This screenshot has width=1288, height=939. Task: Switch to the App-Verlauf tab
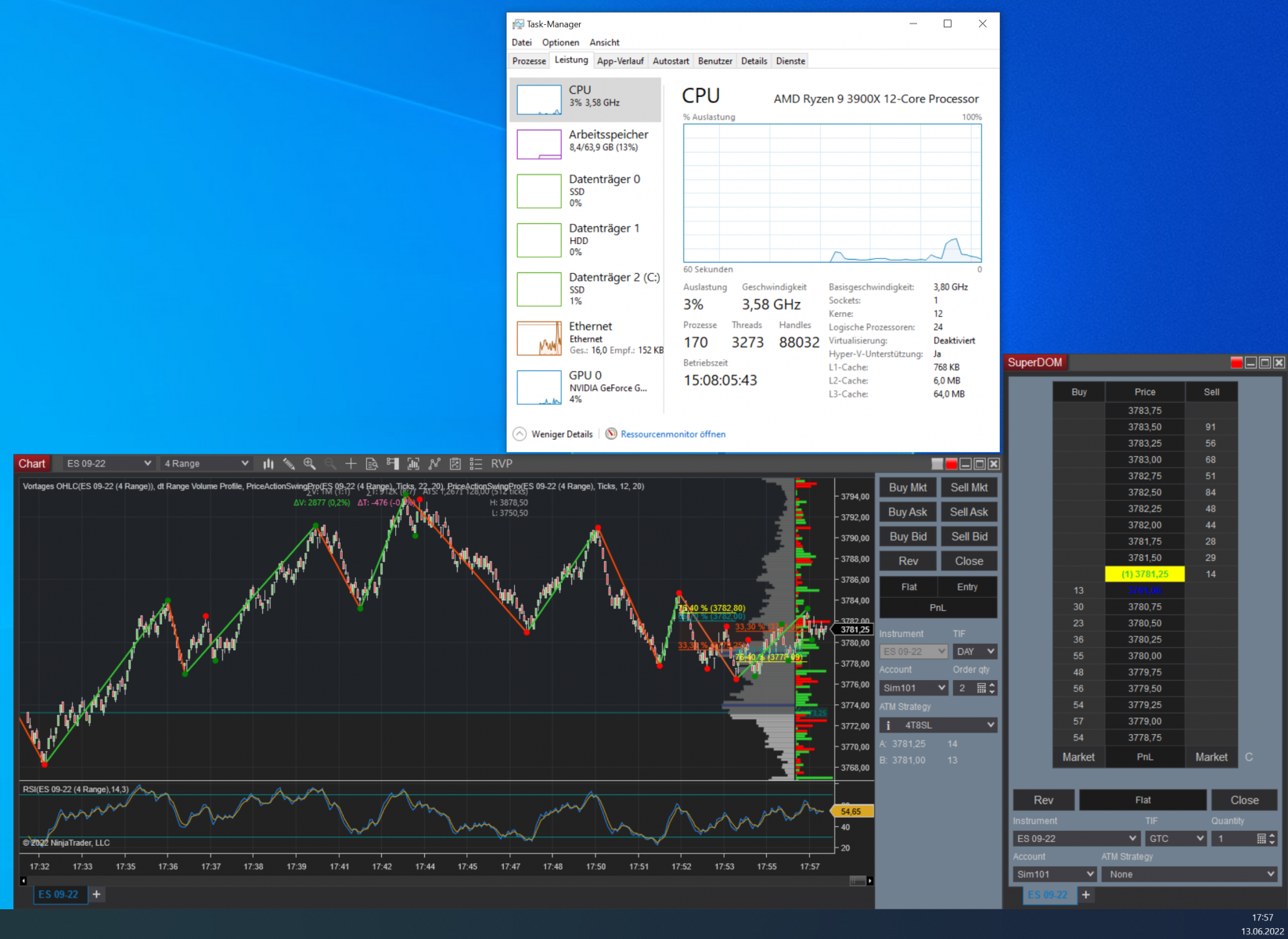pos(621,61)
